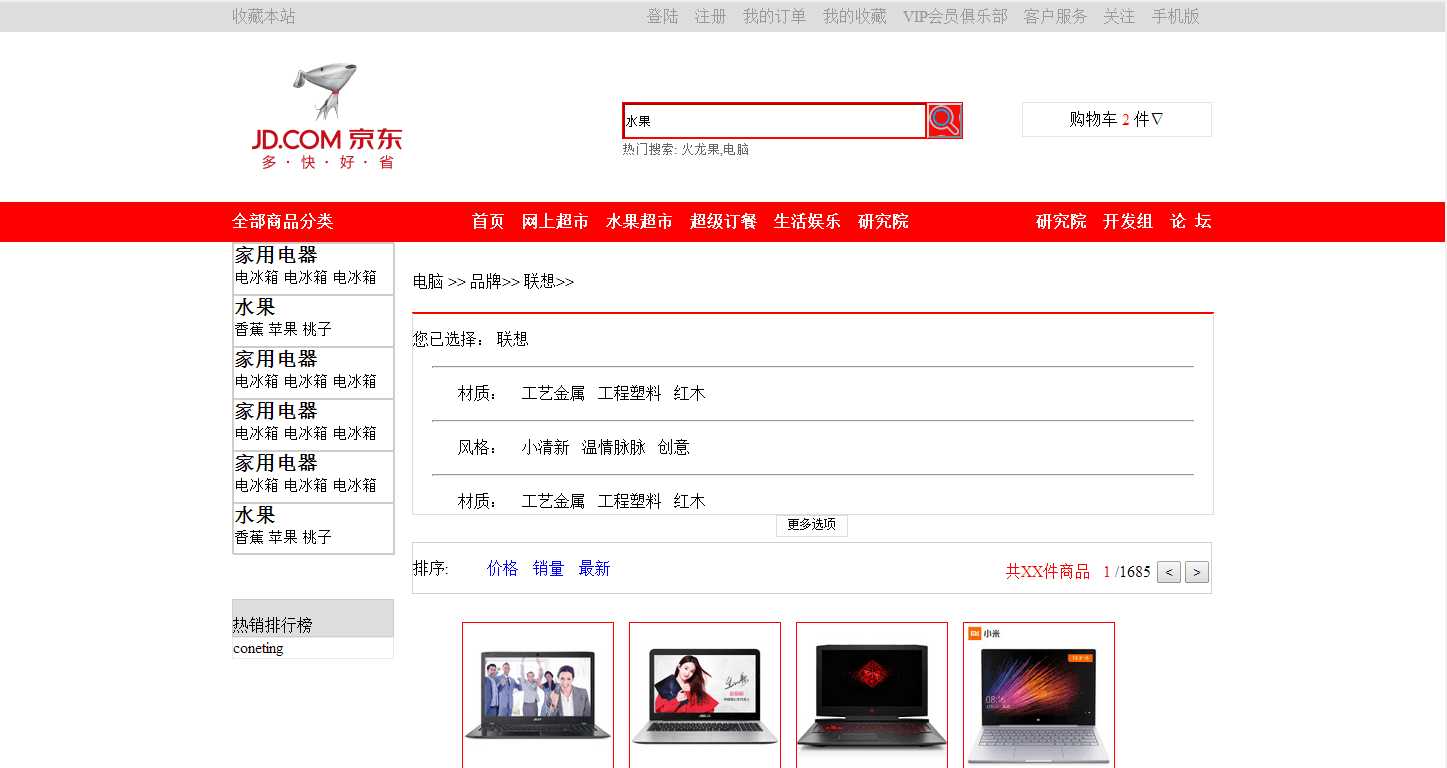
Task: Click 收藏本站 in the top bar
Action: pos(264,16)
